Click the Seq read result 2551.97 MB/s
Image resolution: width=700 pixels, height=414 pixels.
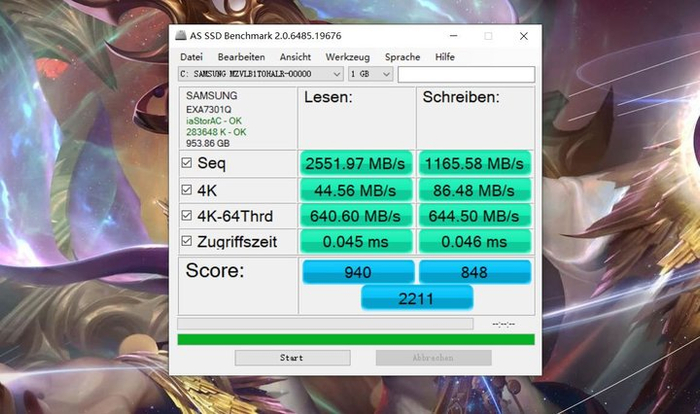tap(355, 163)
